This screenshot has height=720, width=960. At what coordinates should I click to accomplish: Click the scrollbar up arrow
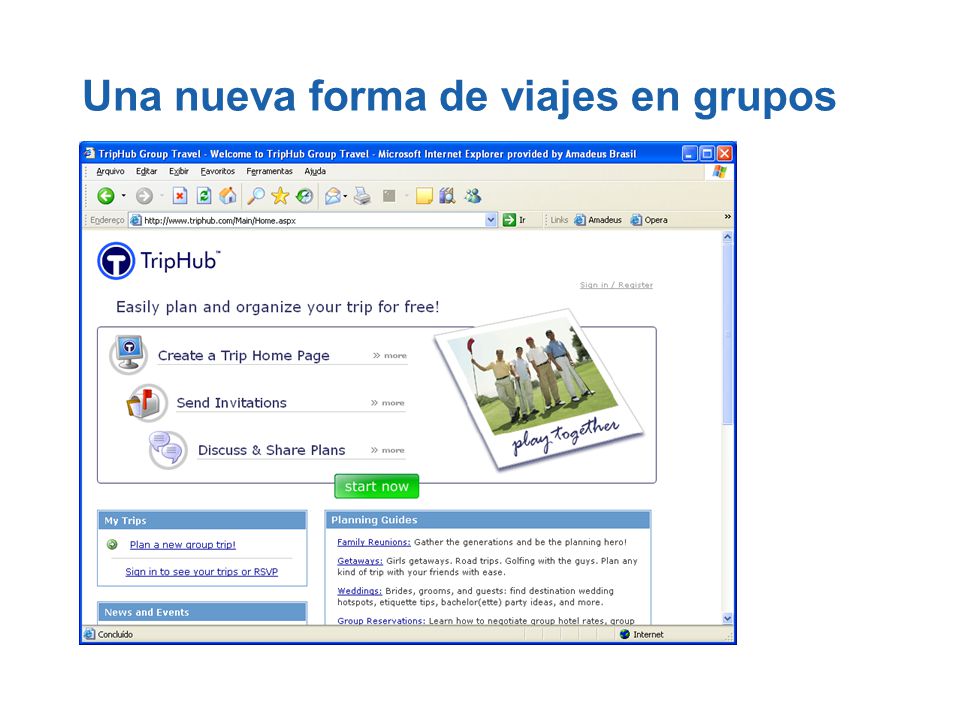point(727,236)
